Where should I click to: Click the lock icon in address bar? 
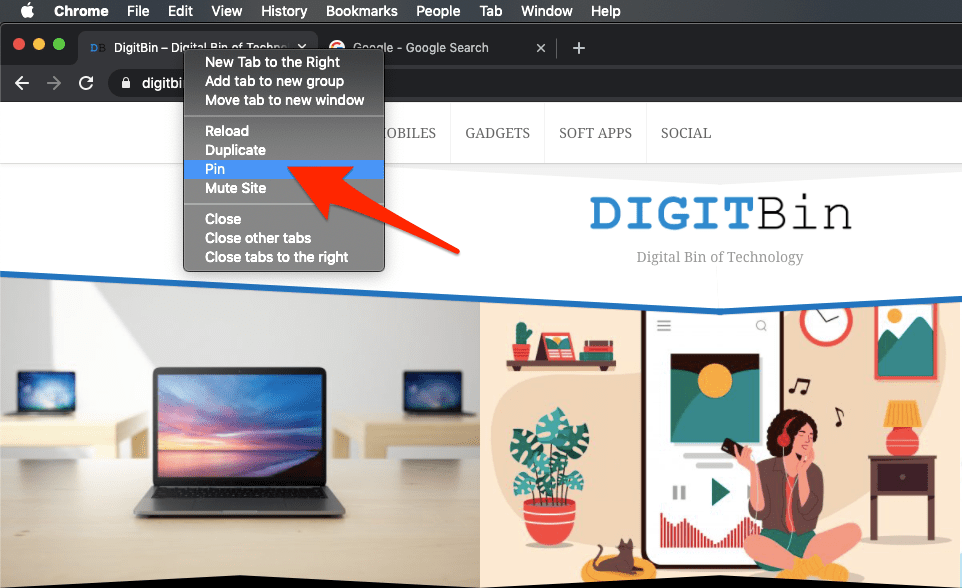pos(126,83)
